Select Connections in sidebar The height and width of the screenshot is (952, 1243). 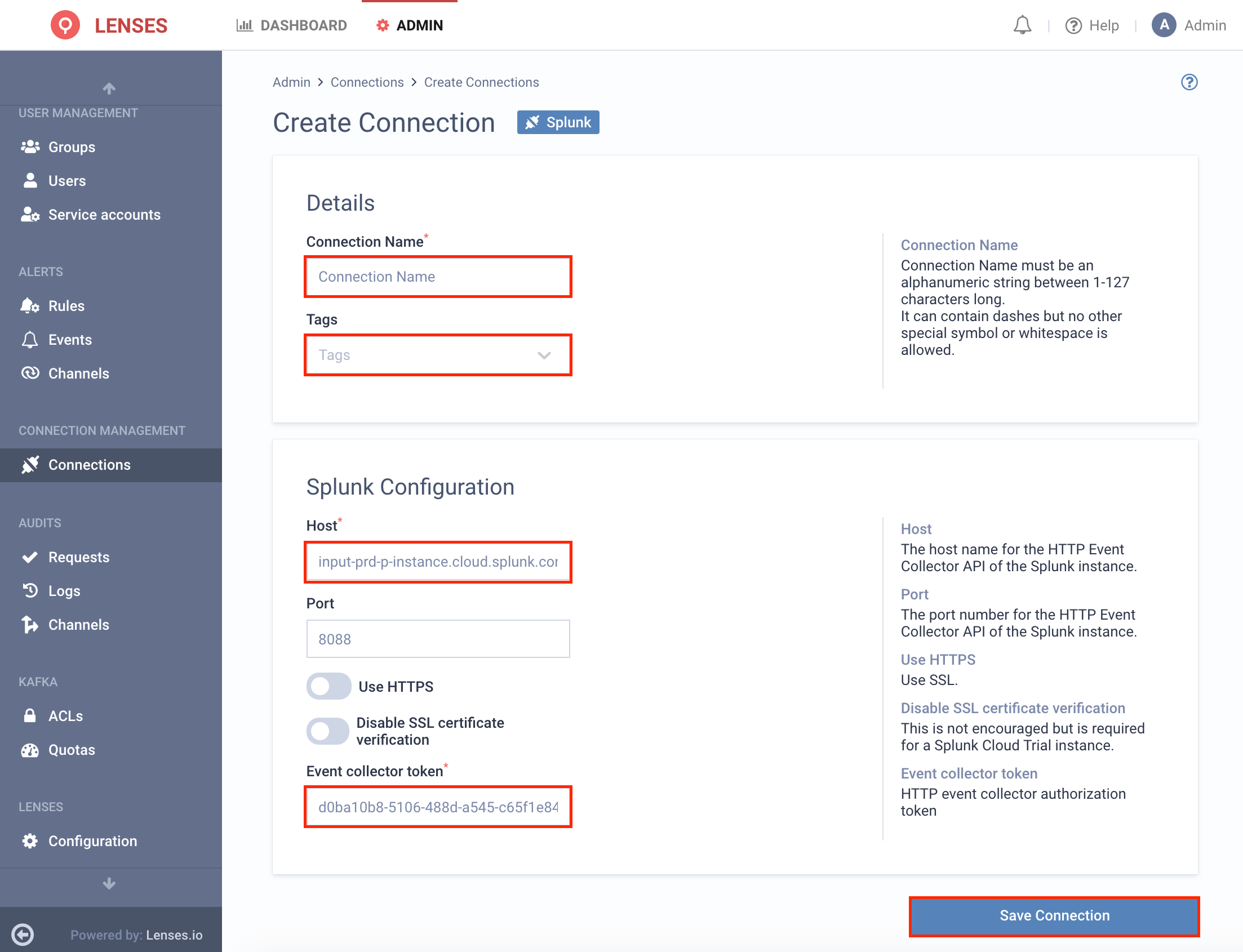click(x=111, y=465)
